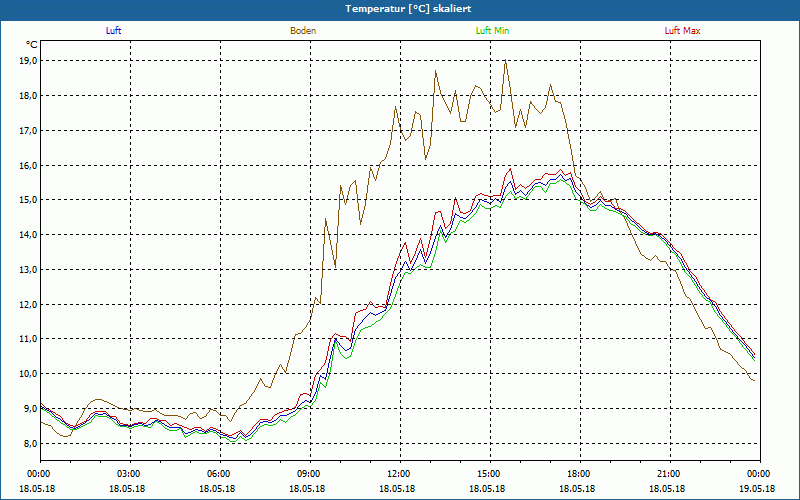Click the 12:00 time axis label
This screenshot has height=500, width=800.
pos(400,474)
